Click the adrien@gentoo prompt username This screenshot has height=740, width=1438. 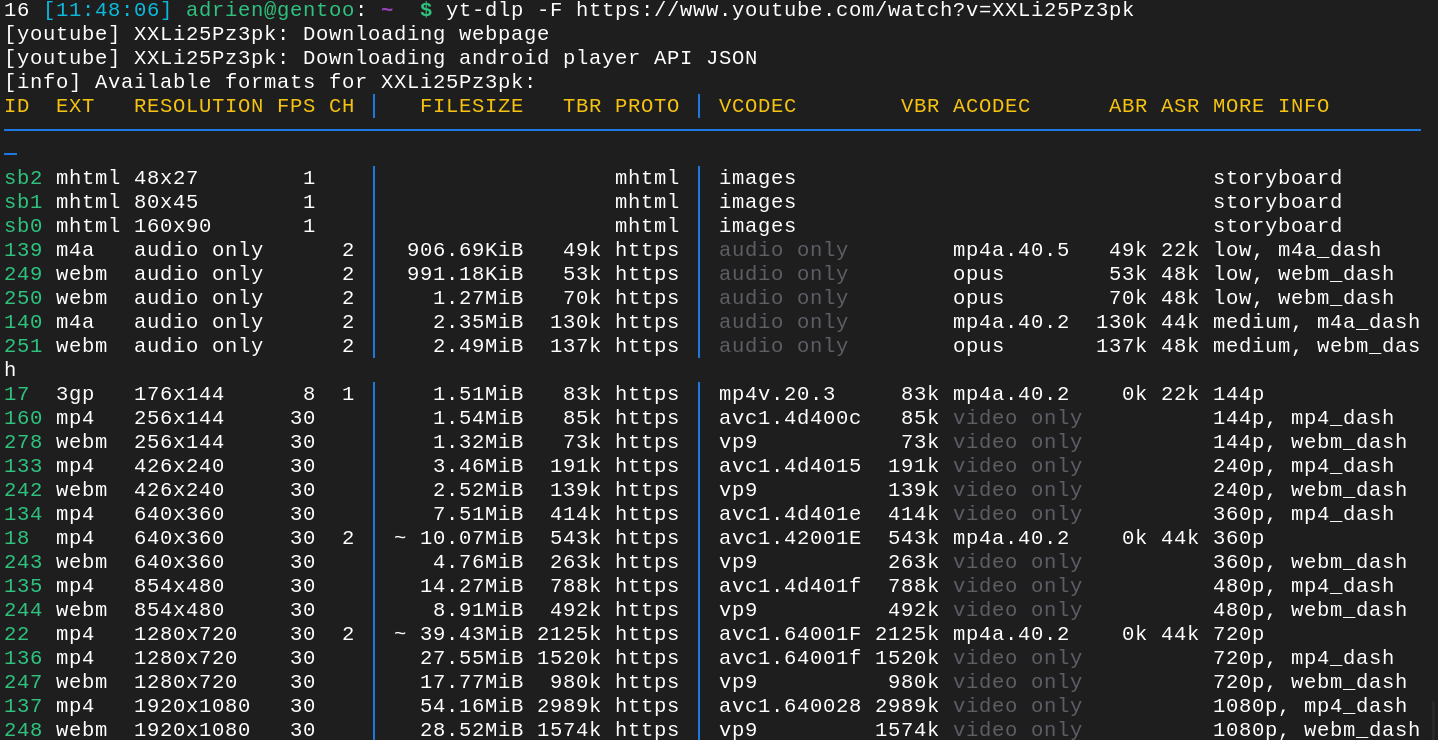271,10
